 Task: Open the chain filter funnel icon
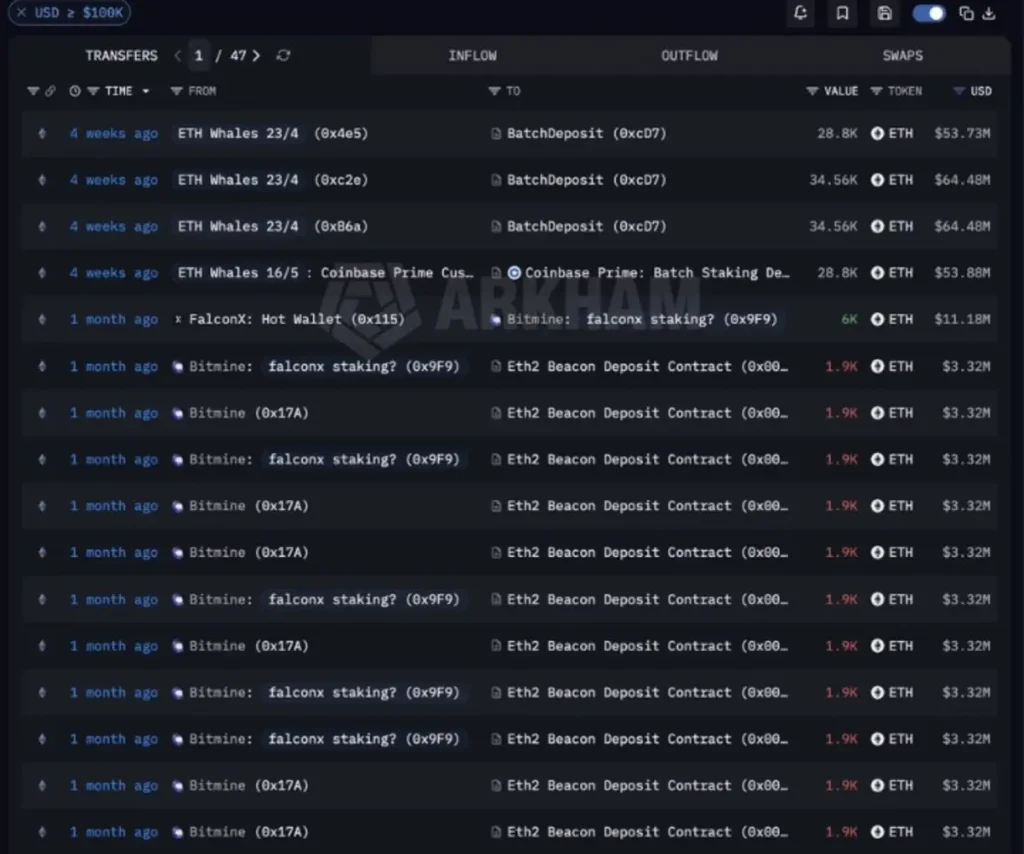33,91
